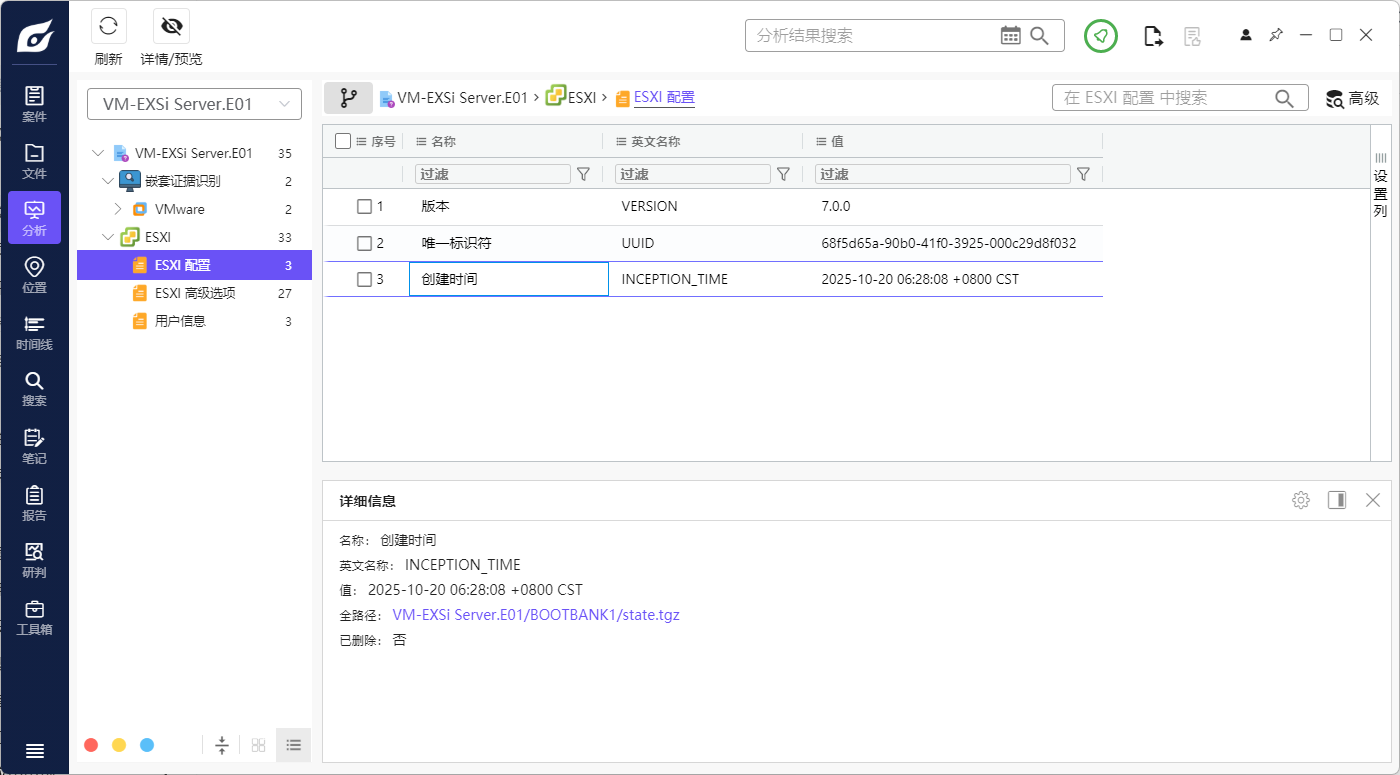Open the Timeline (时间线) sidebar icon
The image size is (1400, 775).
pyautogui.click(x=34, y=332)
